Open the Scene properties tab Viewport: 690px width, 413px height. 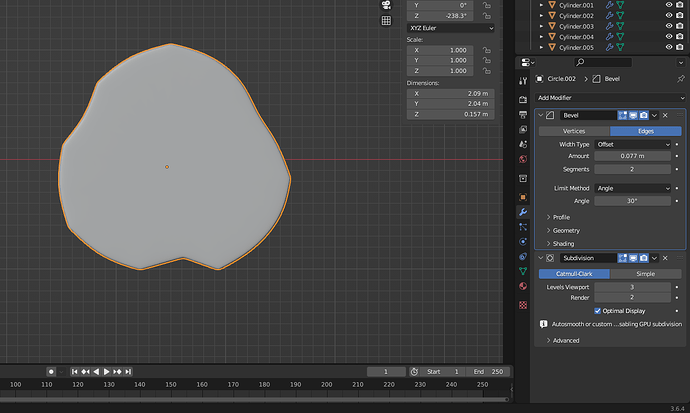tap(523, 144)
